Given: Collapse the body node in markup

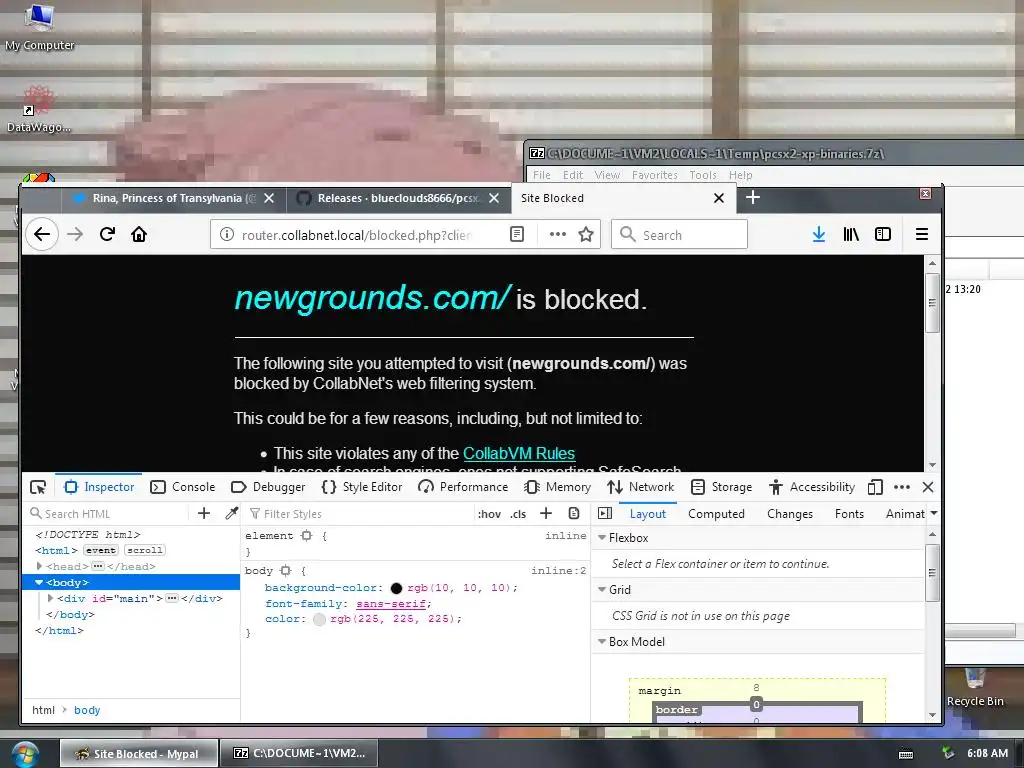Looking at the screenshot, I should (x=39, y=582).
